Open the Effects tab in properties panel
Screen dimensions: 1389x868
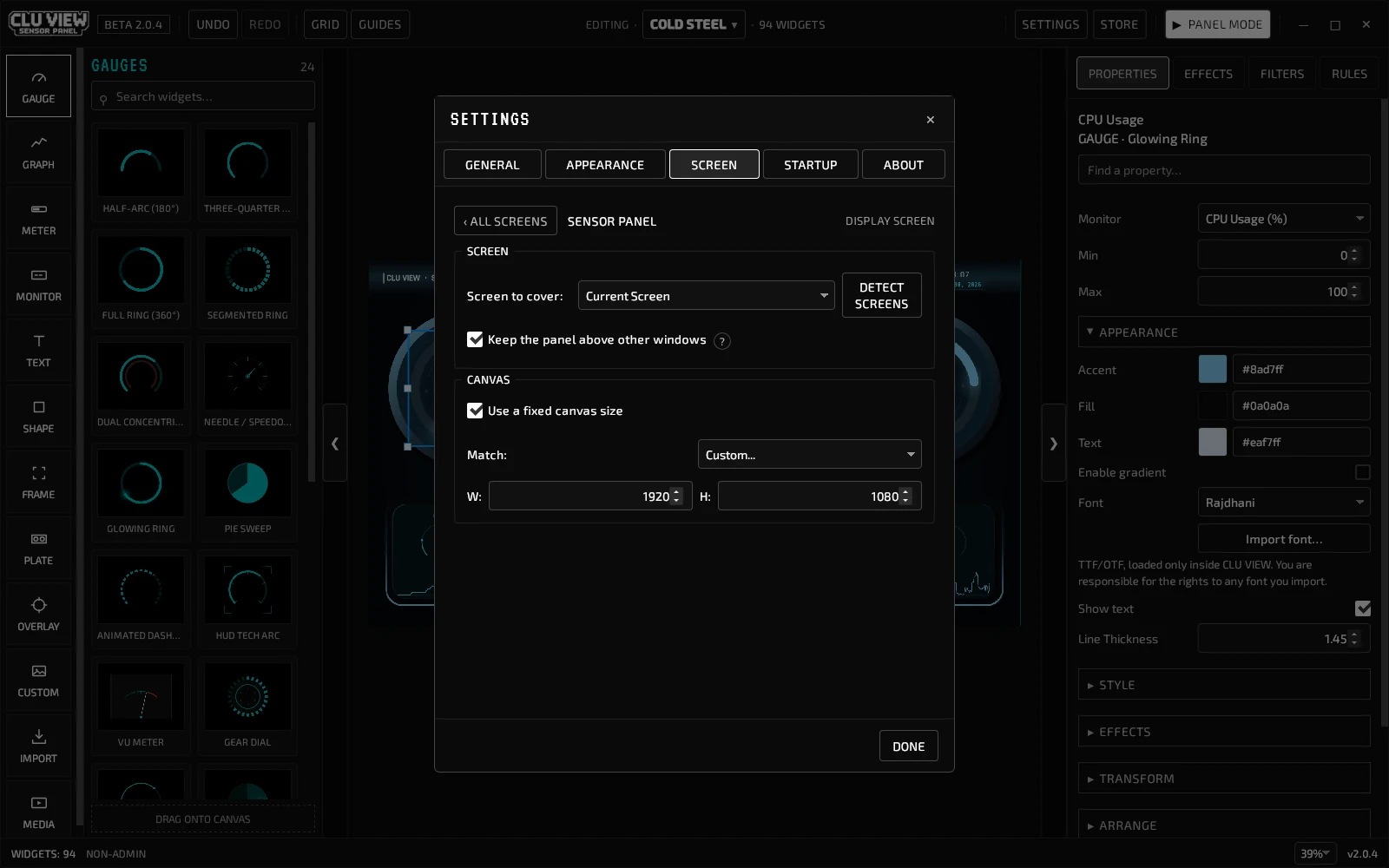pos(1208,74)
